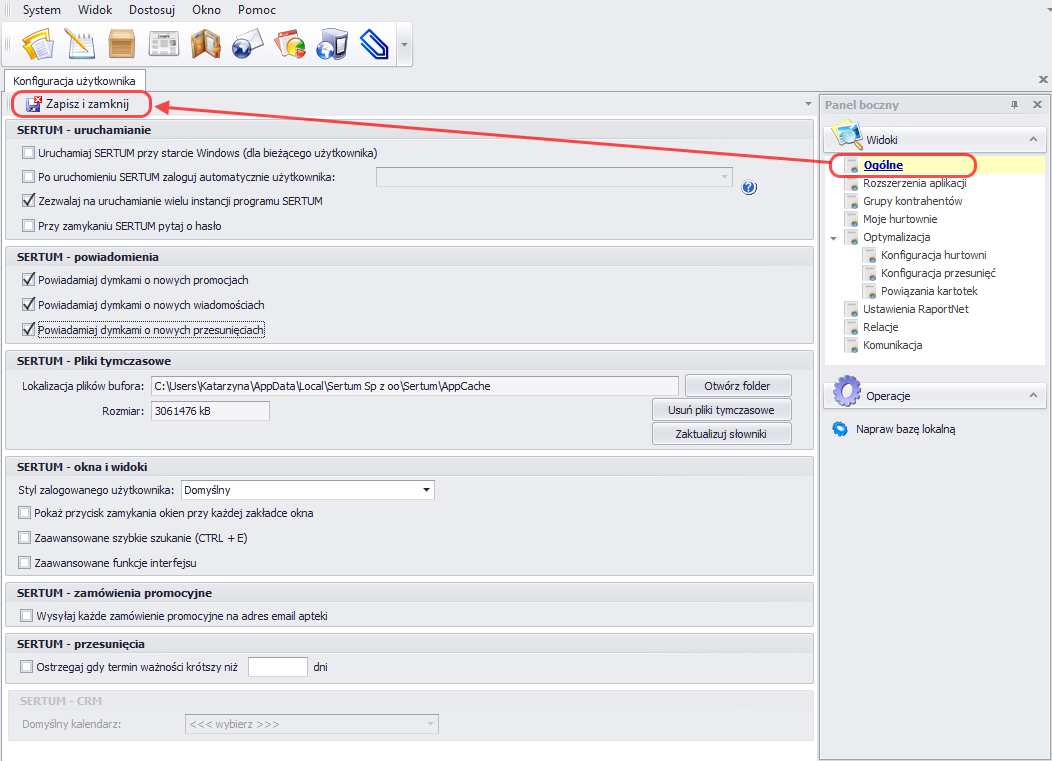Collapse the Widoki section in side panel
This screenshot has width=1052, height=761.
click(1031, 140)
